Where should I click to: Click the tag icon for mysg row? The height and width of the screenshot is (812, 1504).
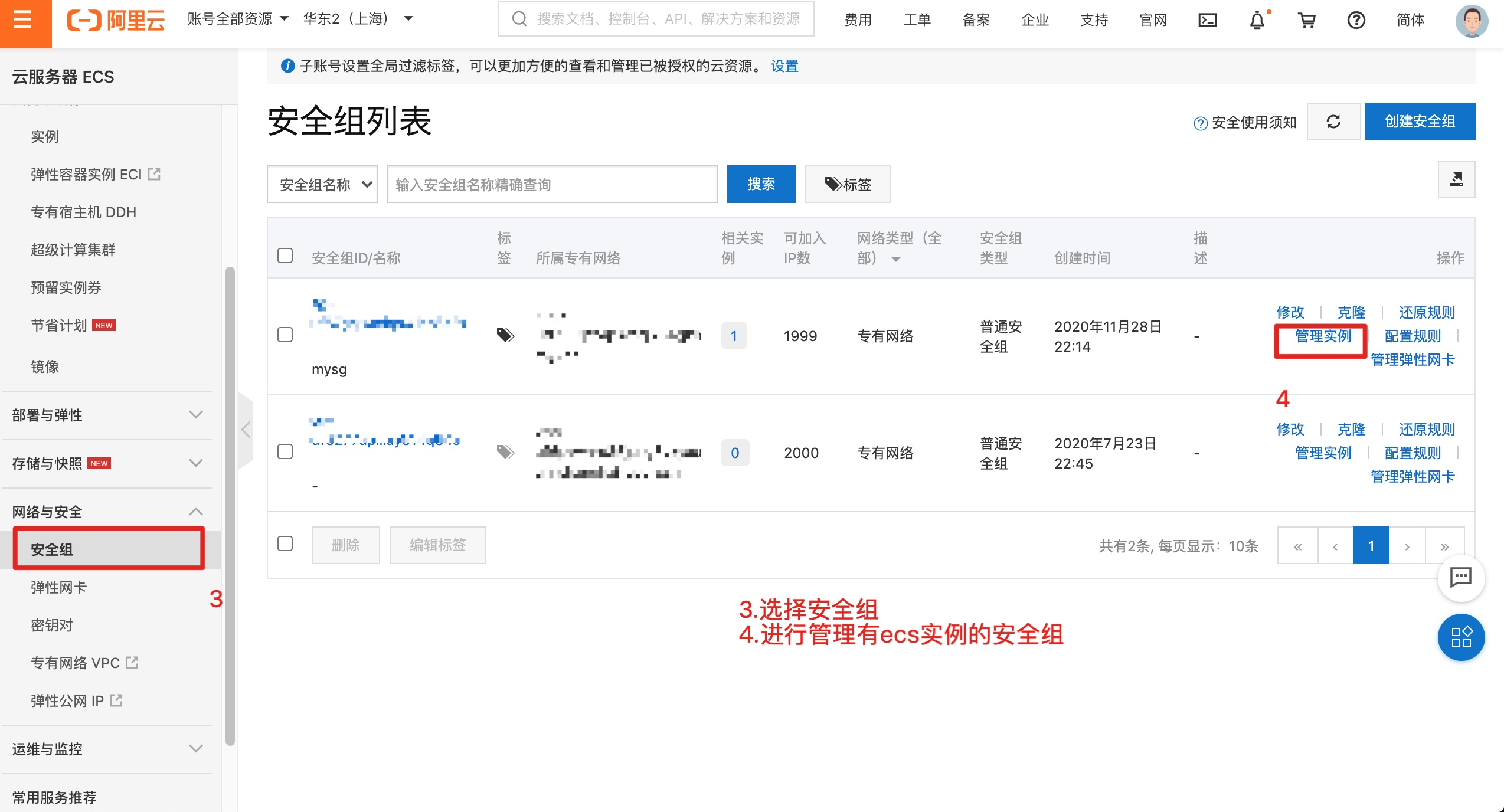[505, 335]
